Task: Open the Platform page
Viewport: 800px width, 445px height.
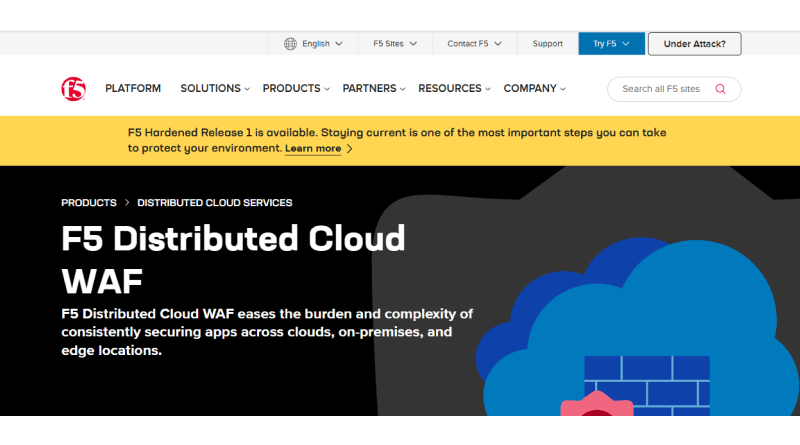Action: pos(133,89)
